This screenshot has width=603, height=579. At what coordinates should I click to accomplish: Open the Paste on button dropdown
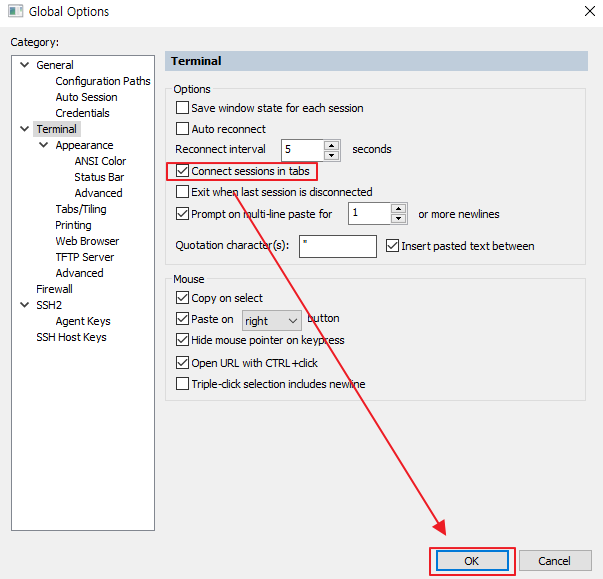272,321
